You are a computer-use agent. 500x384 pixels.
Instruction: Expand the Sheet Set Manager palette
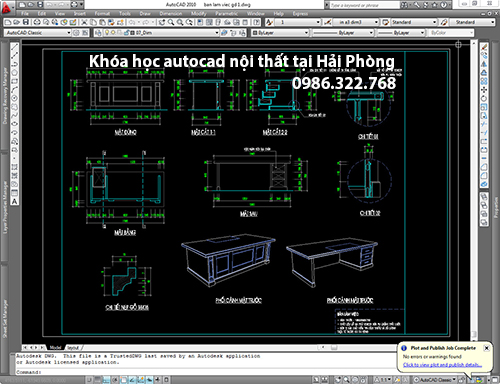point(5,319)
